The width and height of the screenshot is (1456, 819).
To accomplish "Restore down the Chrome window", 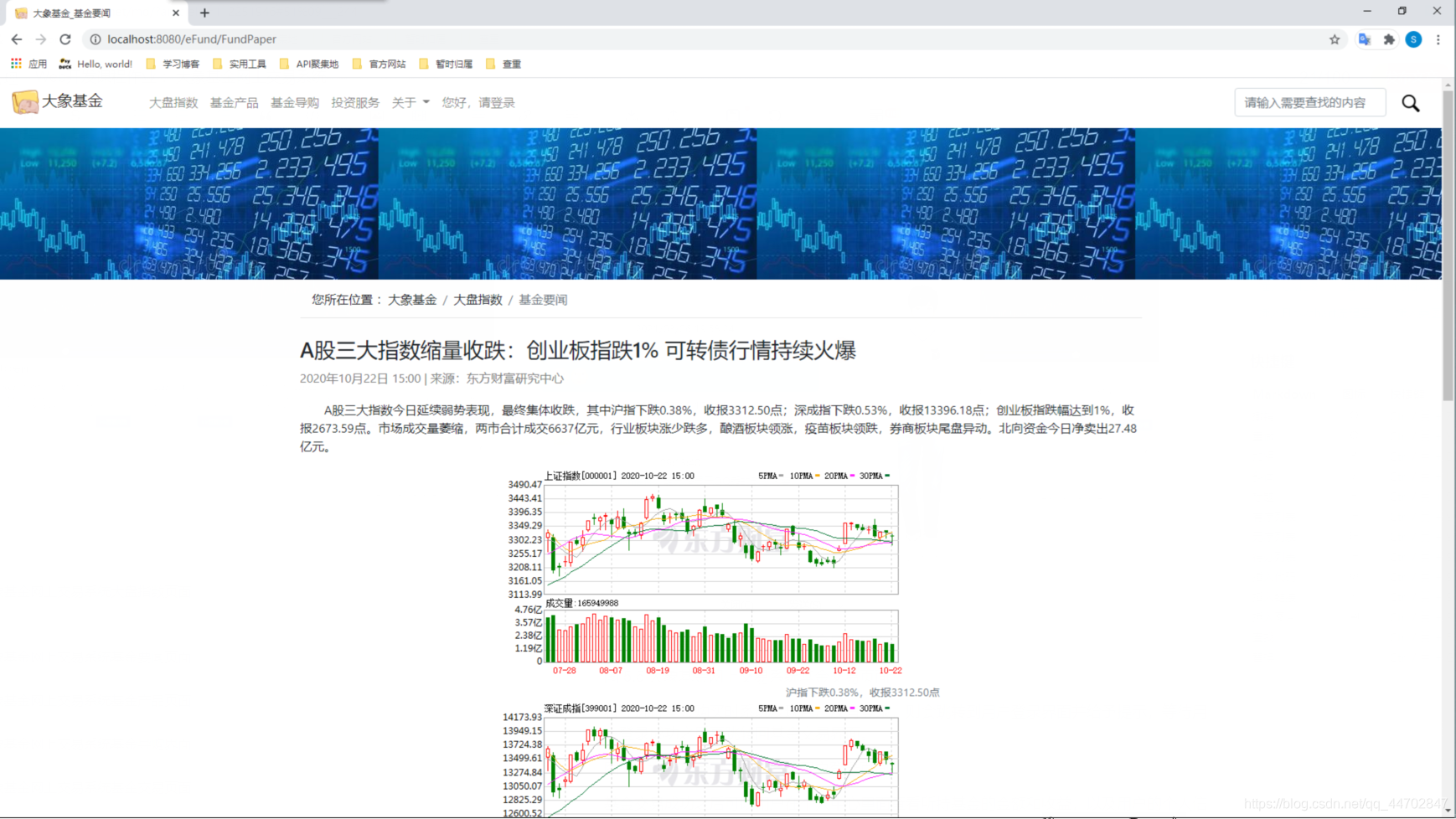I will [1402, 12].
